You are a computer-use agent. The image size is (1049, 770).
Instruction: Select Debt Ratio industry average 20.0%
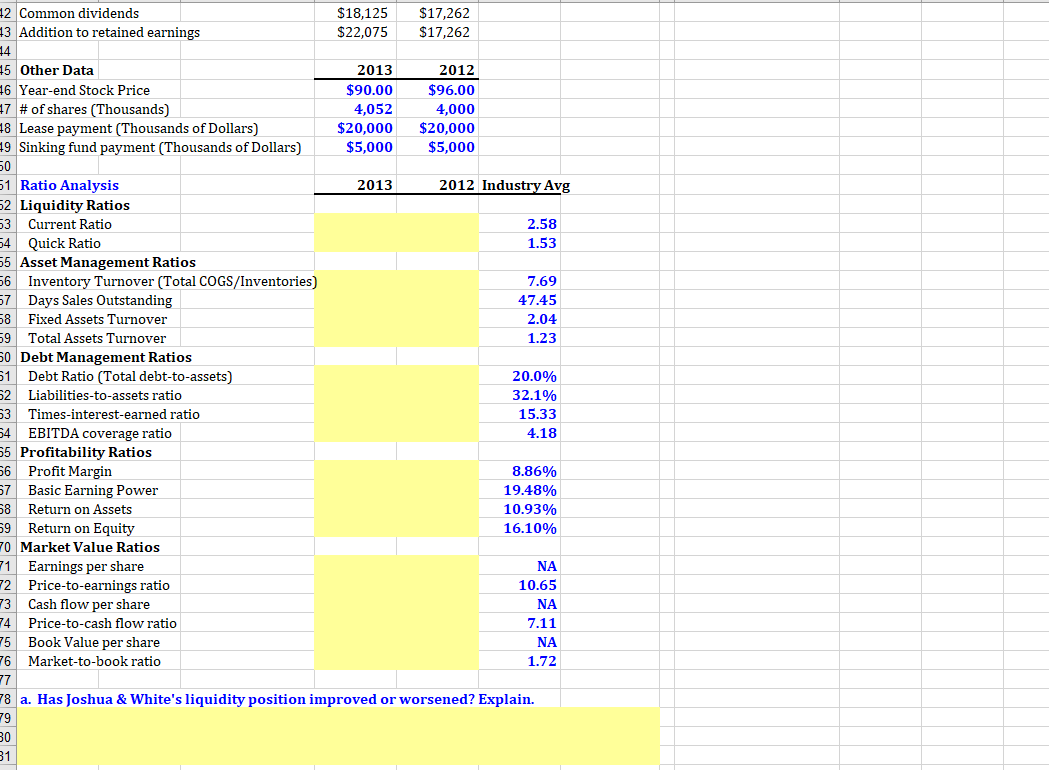click(x=535, y=376)
